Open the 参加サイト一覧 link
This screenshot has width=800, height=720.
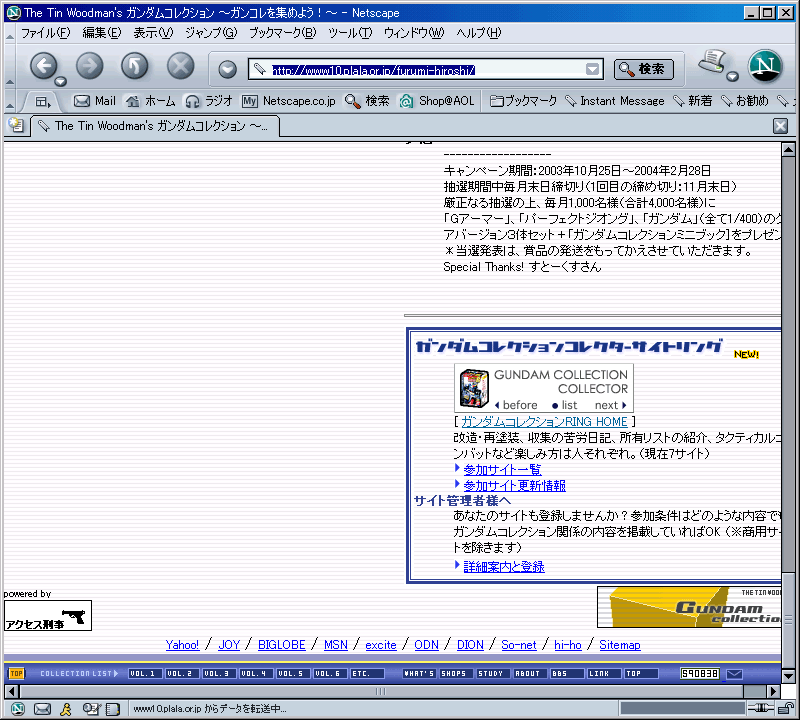[x=503, y=469]
